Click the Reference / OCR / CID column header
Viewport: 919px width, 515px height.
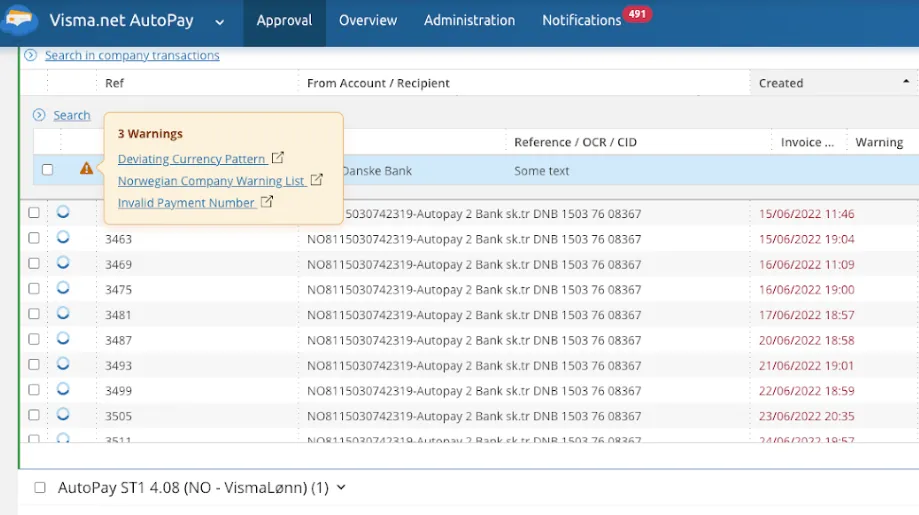575,142
